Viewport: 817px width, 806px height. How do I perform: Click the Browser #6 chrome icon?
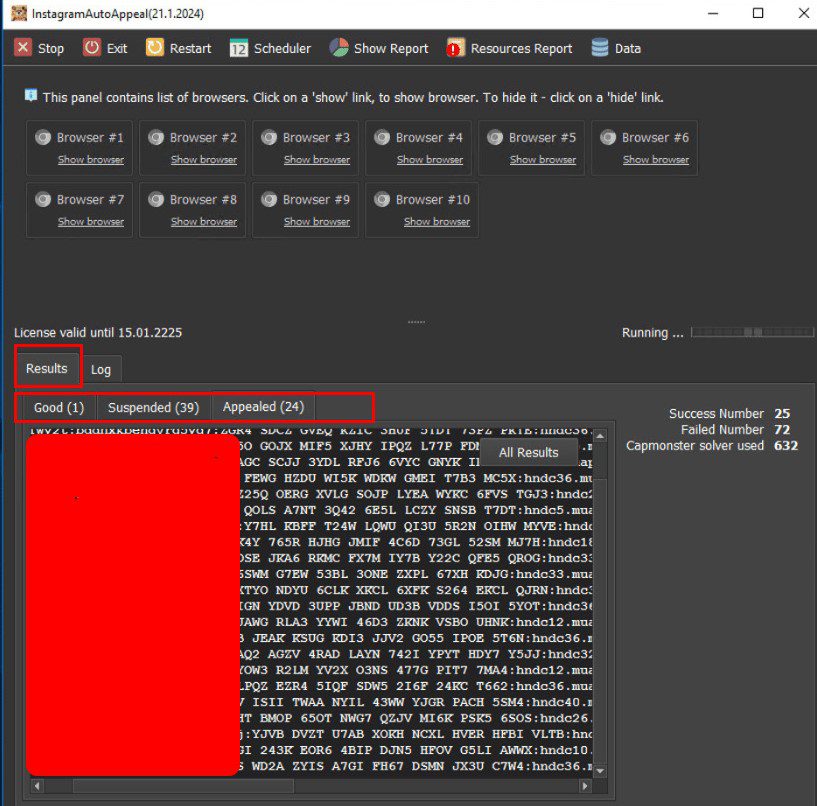[x=608, y=137]
